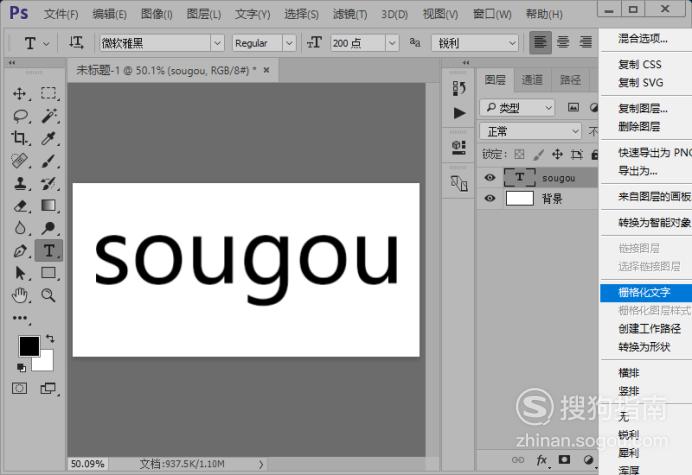Select the Magic Wand tool
Viewport: 692px width, 475px height.
[x=49, y=116]
